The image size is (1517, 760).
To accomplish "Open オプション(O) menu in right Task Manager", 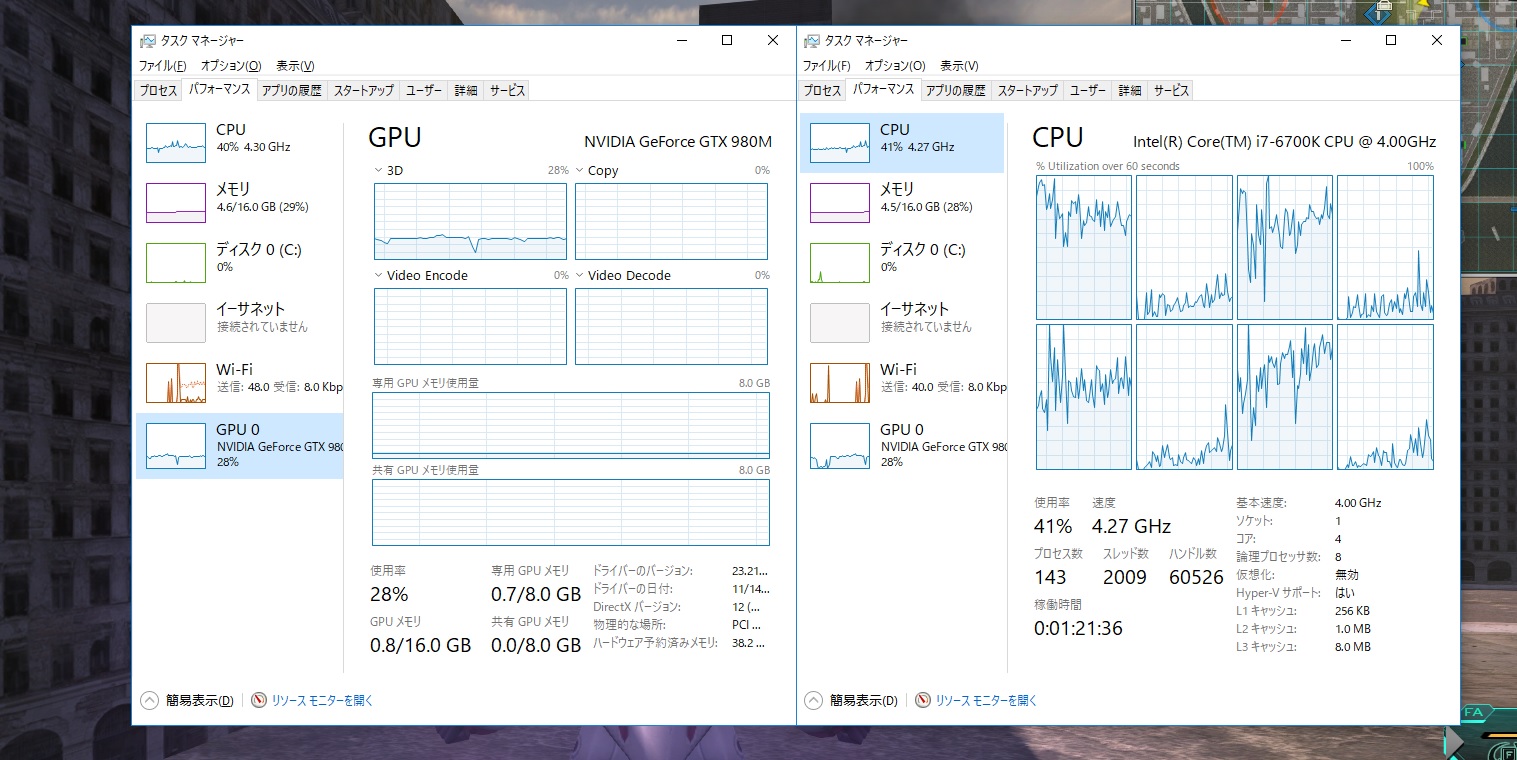I will pyautogui.click(x=895, y=66).
